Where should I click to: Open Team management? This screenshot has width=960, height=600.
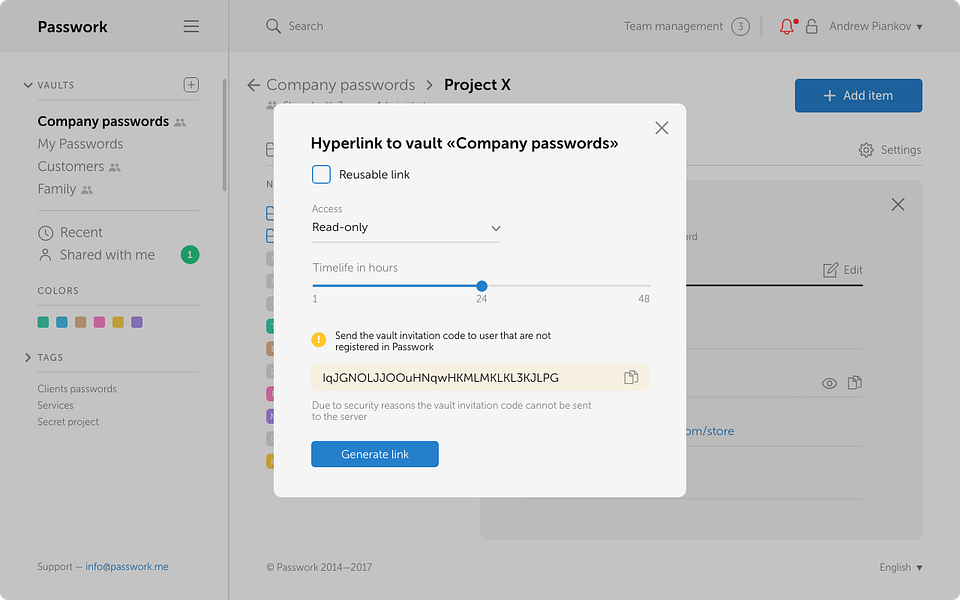pos(673,26)
